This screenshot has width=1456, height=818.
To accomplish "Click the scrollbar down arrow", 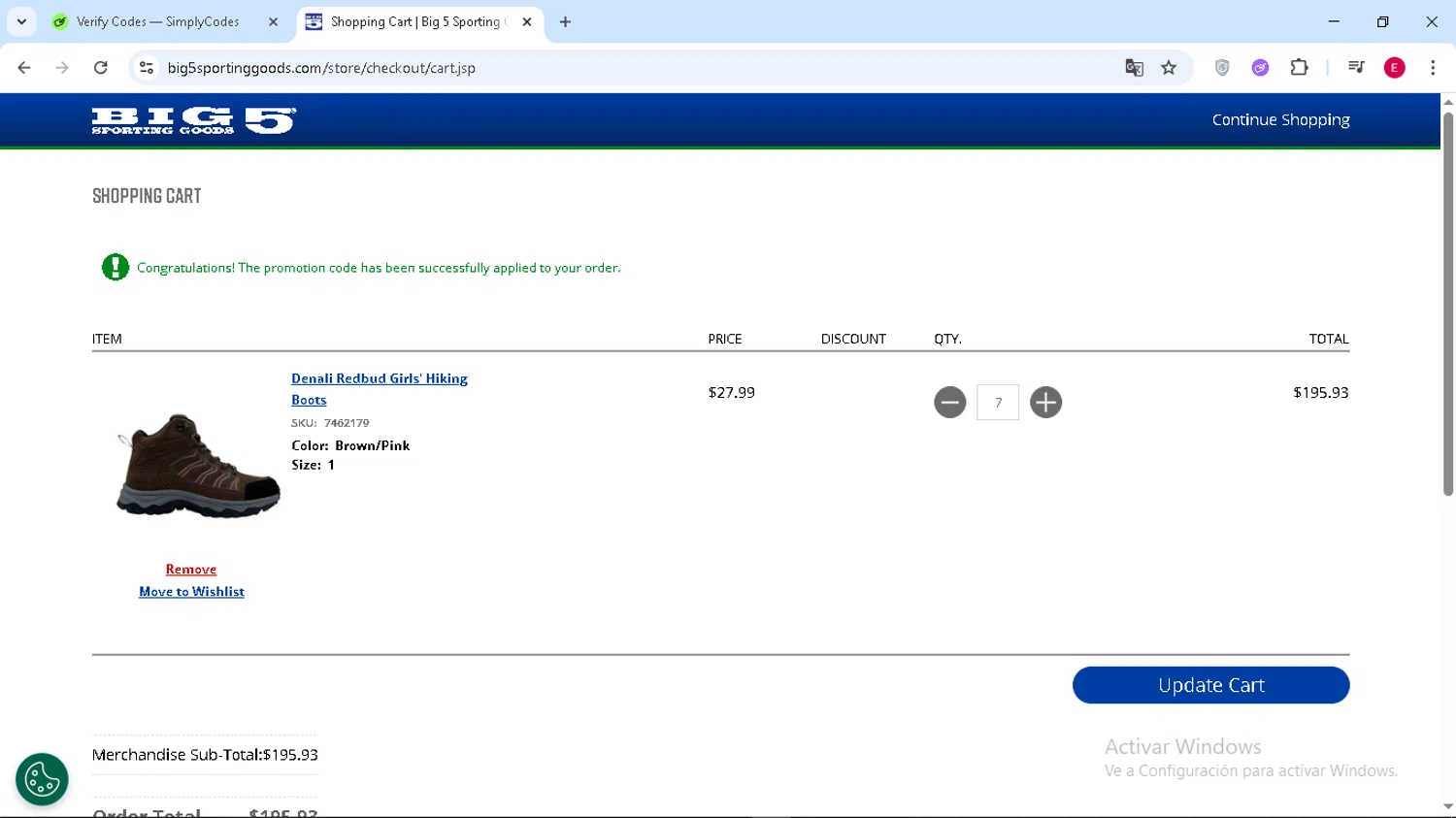I will 1447,807.
